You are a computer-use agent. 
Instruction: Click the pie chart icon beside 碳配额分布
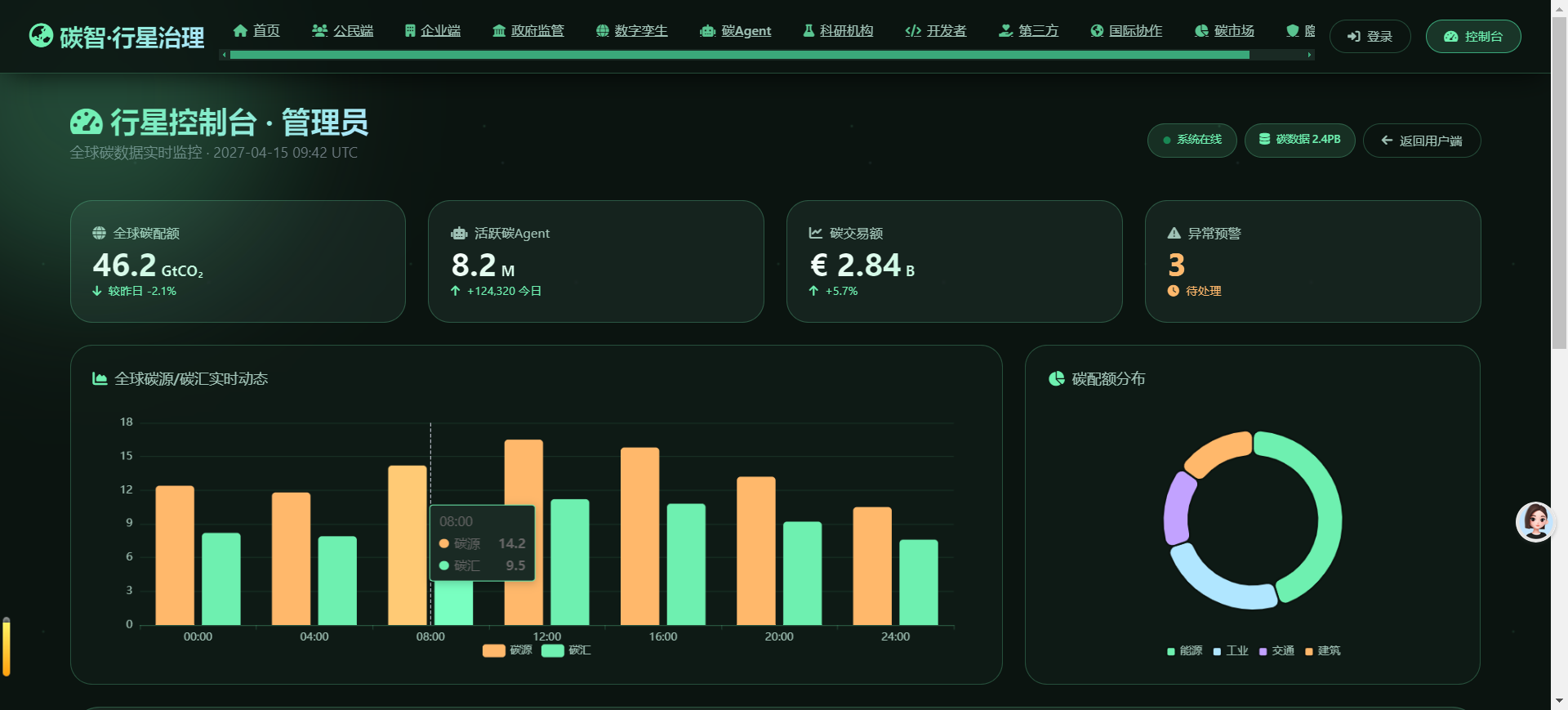tap(1057, 378)
